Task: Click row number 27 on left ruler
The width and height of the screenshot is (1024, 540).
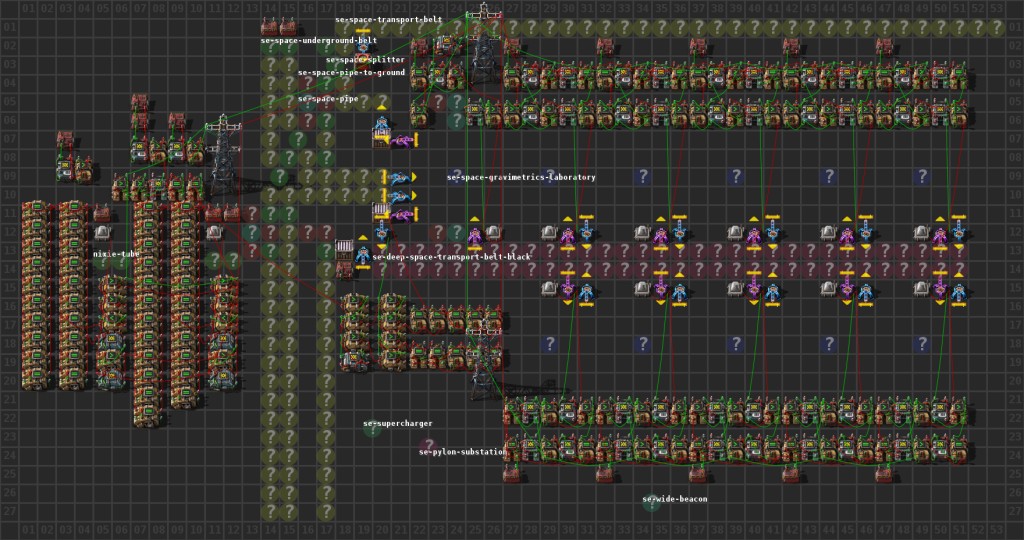Action: [x=8, y=510]
